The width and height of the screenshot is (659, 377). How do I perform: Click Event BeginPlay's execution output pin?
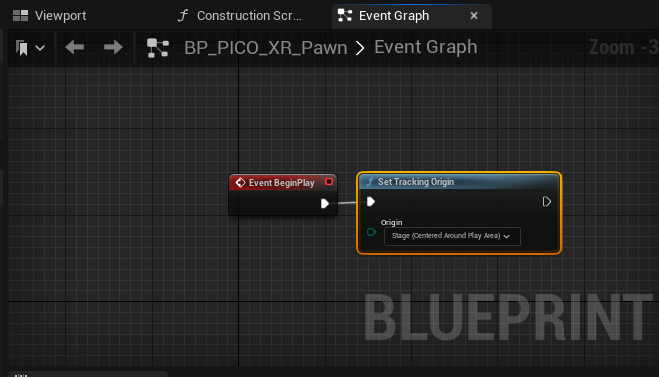click(324, 204)
